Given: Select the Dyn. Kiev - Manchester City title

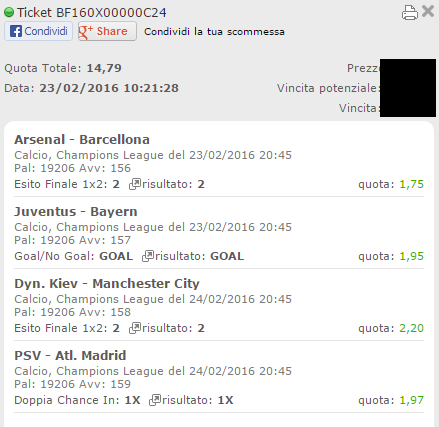Looking at the screenshot, I should 107,284.
